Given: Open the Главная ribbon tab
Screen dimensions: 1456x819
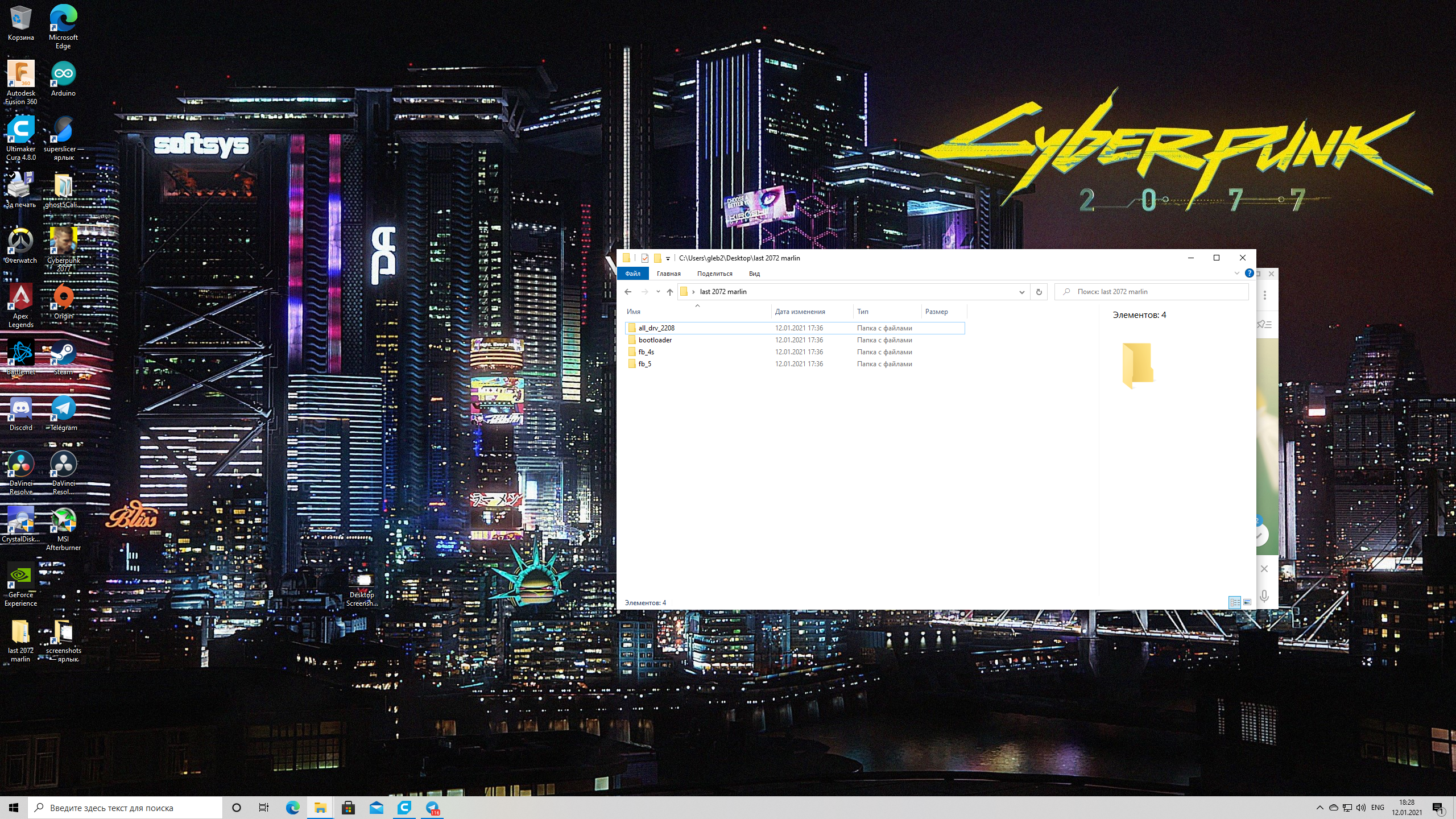Looking at the screenshot, I should coord(668,274).
